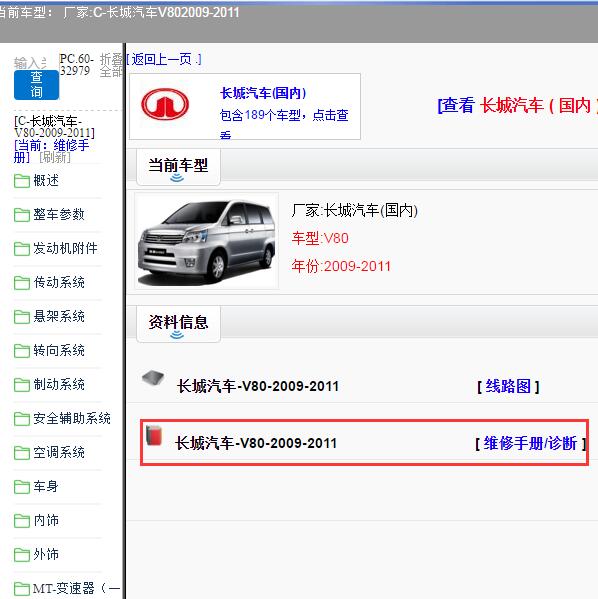This screenshot has width=598, height=599.
Task: Select 整车参数 tree item label
Action: (59, 214)
